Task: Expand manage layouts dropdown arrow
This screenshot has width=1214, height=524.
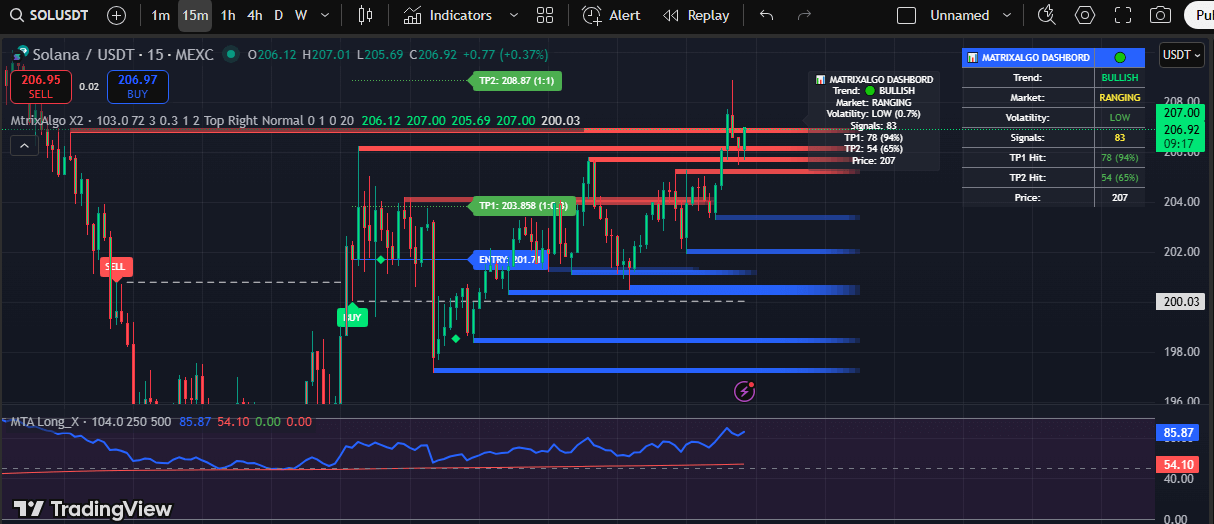Action: click(1007, 15)
